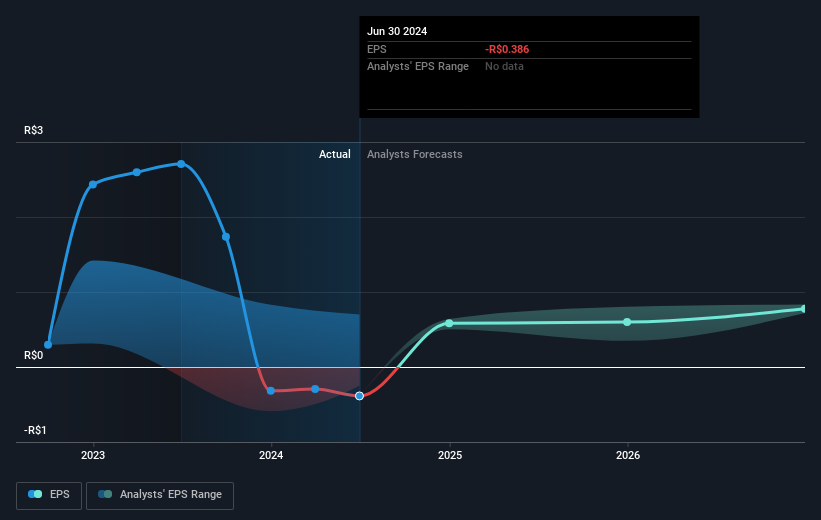The height and width of the screenshot is (520, 821).
Task: Toggle the Analysts' EPS Range legend
Action: pyautogui.click(x=160, y=495)
